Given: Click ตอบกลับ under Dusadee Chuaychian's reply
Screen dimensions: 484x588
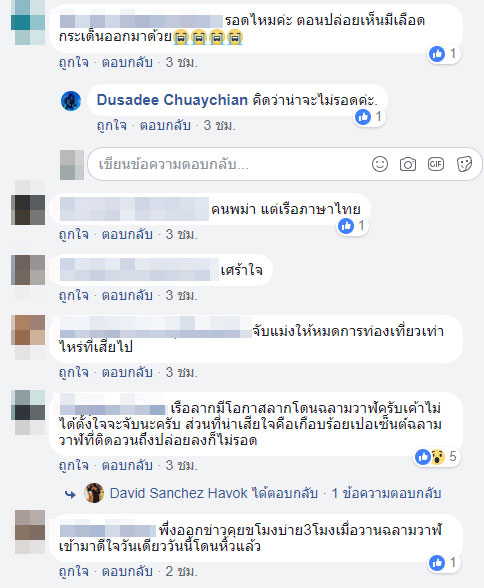Looking at the screenshot, I should [x=165, y=126].
